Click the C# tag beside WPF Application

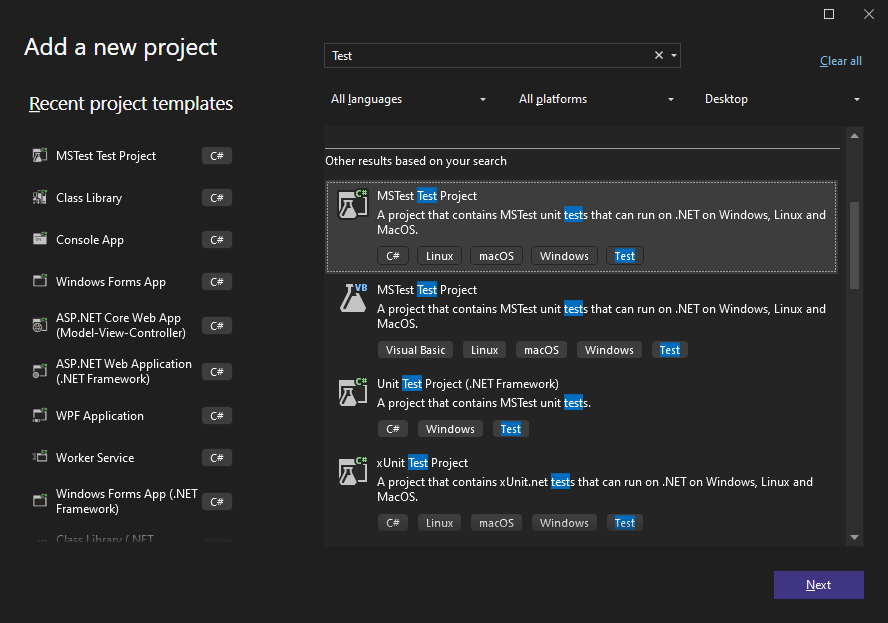(217, 416)
